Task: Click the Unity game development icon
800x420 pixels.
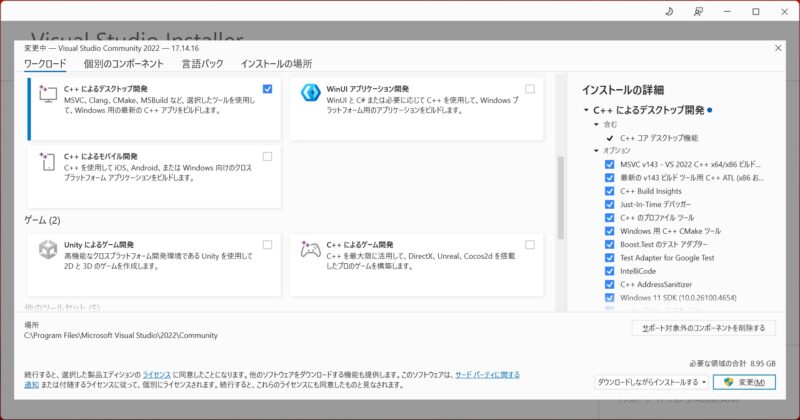Action: click(47, 249)
